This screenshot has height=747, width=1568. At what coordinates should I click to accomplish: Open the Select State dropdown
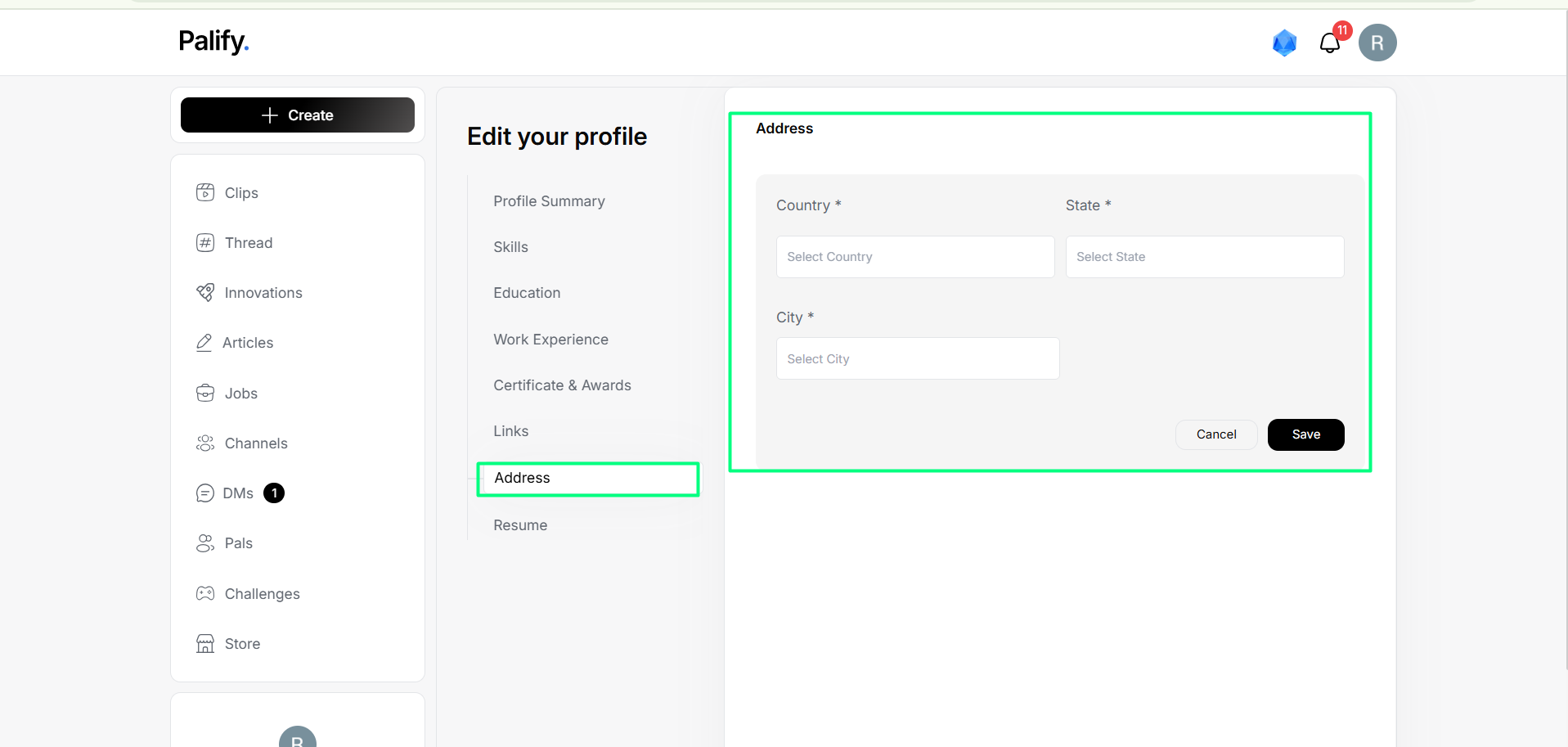click(x=1205, y=257)
